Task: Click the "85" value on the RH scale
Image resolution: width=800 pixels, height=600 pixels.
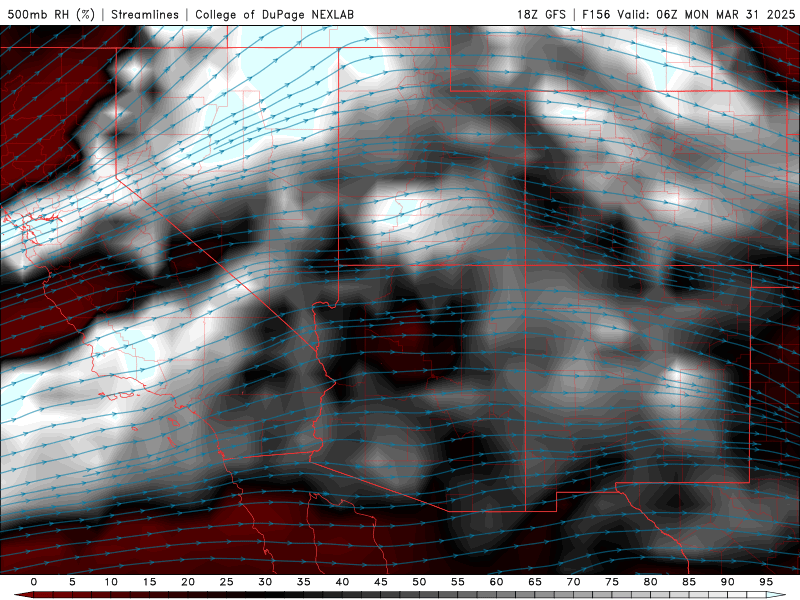Action: tap(689, 582)
